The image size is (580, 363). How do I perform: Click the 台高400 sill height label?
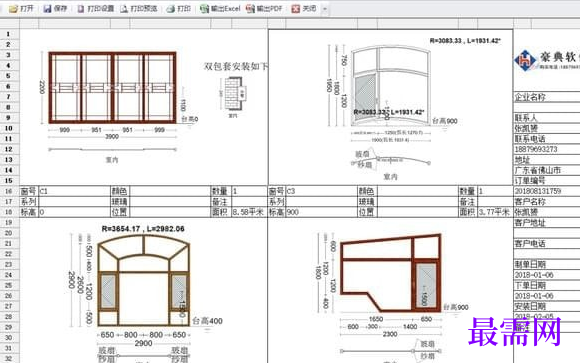(x=208, y=321)
